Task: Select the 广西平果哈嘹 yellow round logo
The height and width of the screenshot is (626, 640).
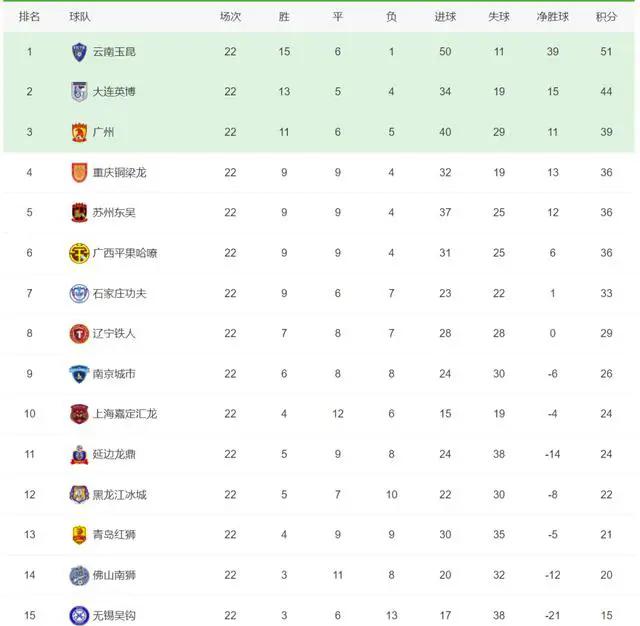Action: point(79,253)
